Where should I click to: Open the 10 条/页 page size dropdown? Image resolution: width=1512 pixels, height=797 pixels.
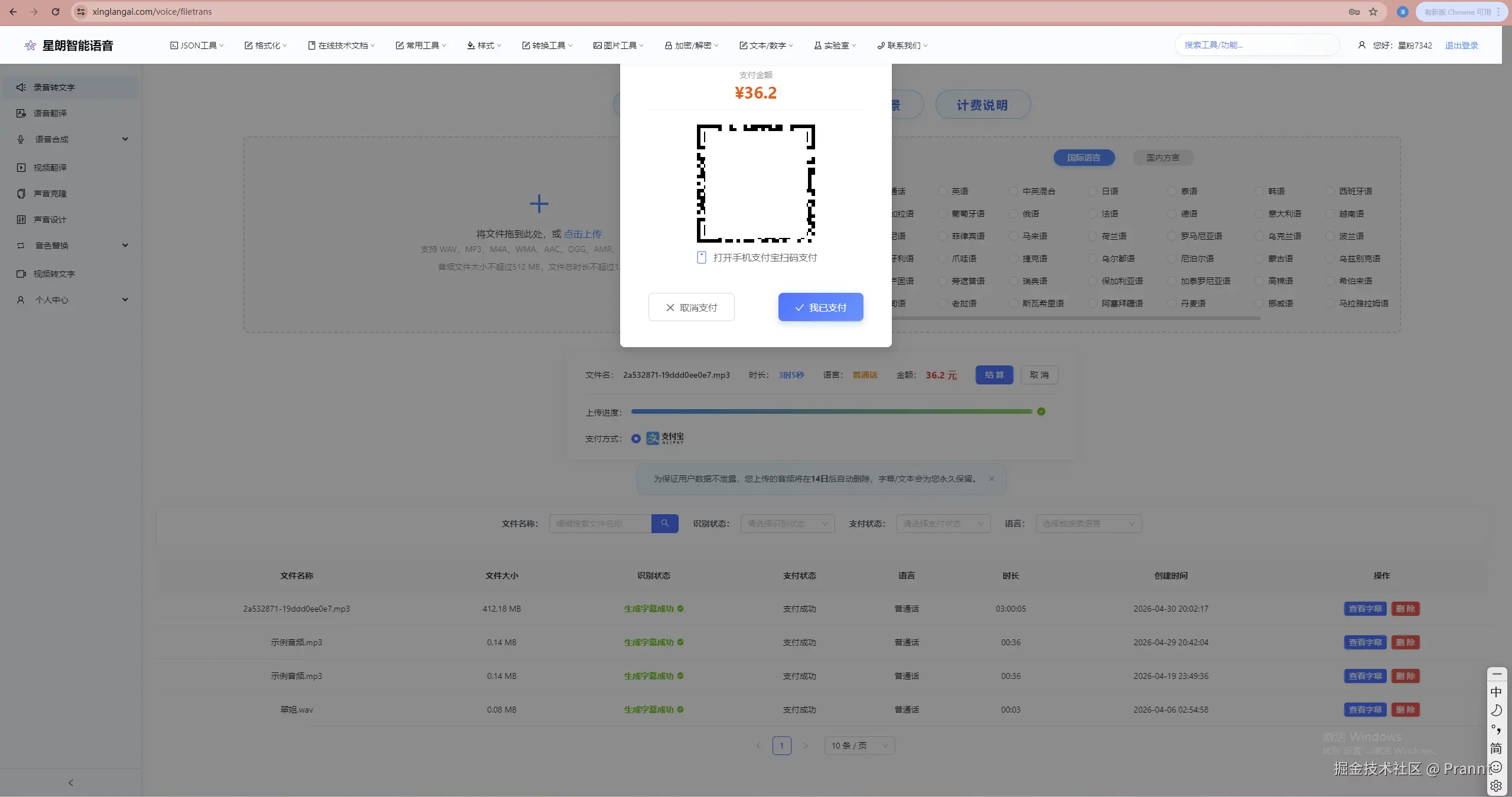click(x=860, y=746)
